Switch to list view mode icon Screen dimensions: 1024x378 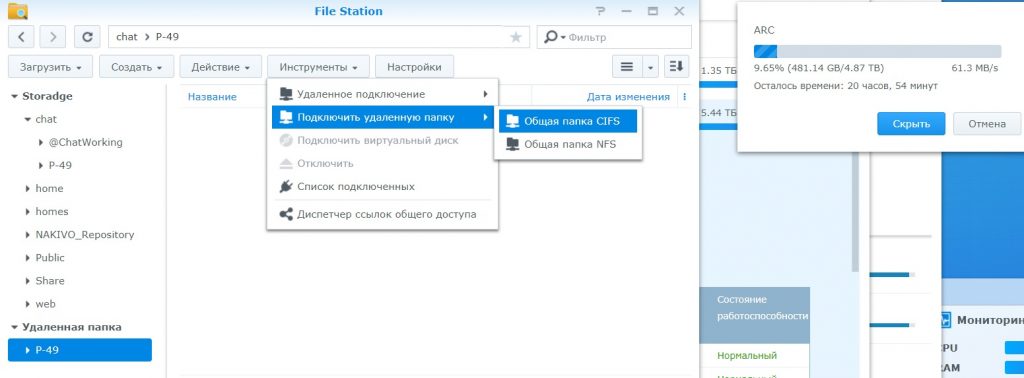click(x=626, y=67)
